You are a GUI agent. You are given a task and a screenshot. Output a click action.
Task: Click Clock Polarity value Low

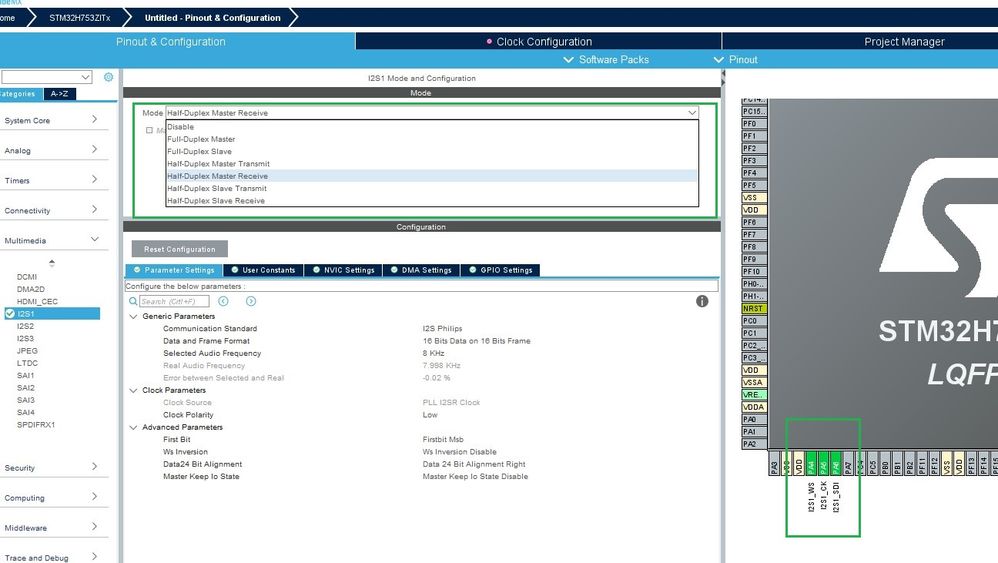[430, 415]
